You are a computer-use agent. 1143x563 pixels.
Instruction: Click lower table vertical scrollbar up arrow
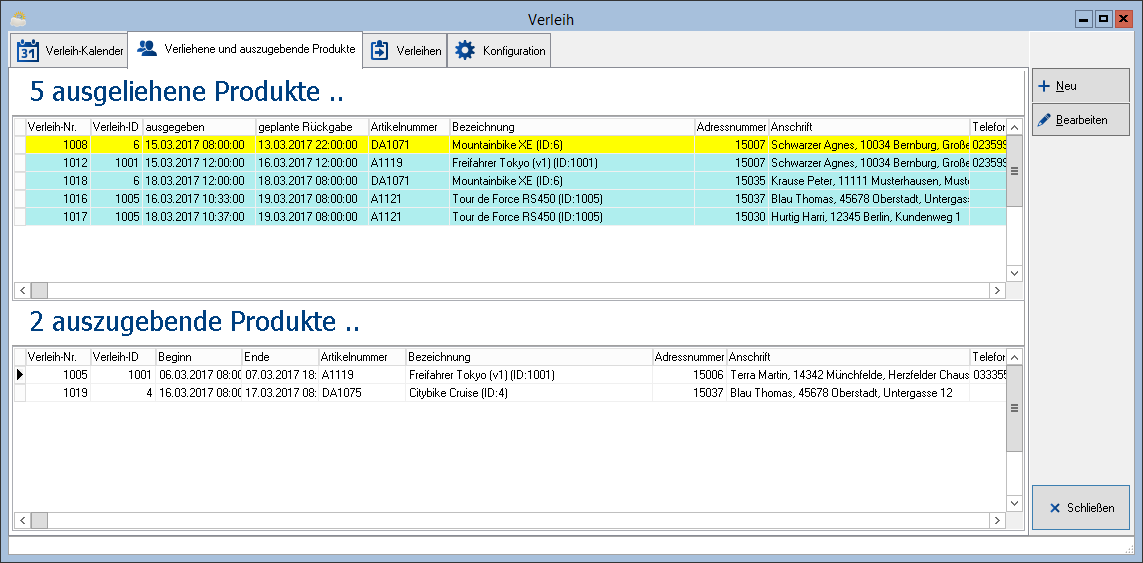click(x=1015, y=357)
